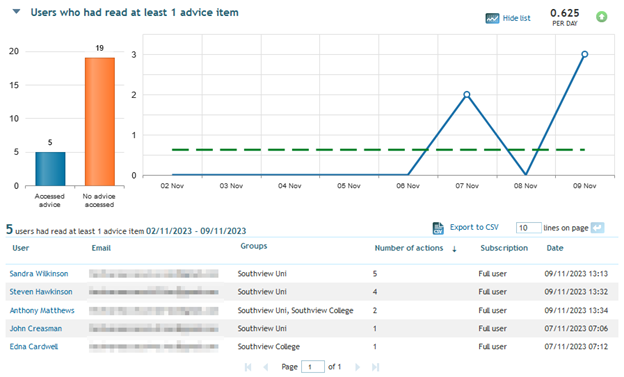The image size is (624, 377).
Task: Go to next page arrow icon
Action: click(357, 367)
